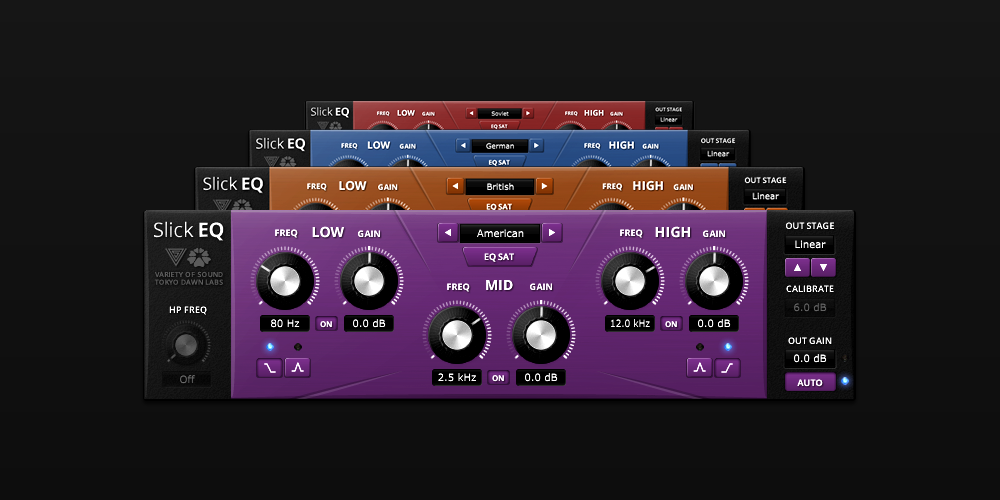Click the MID GAIN knob
Screen dimensions: 1000x500
pos(541,334)
